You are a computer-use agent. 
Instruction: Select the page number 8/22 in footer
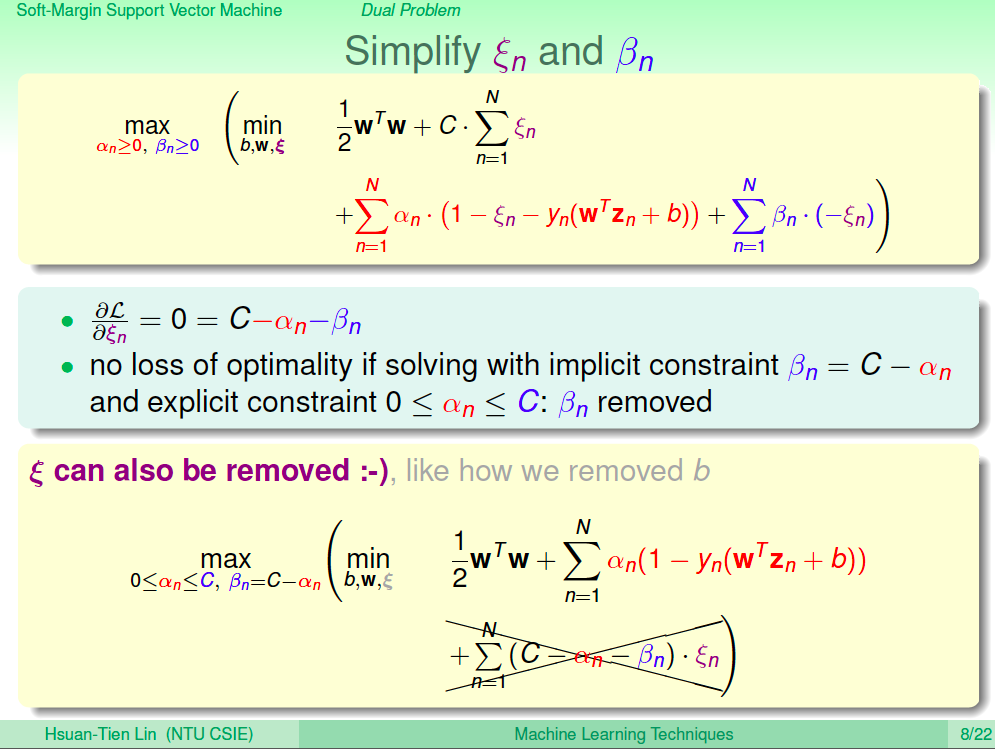point(975,734)
